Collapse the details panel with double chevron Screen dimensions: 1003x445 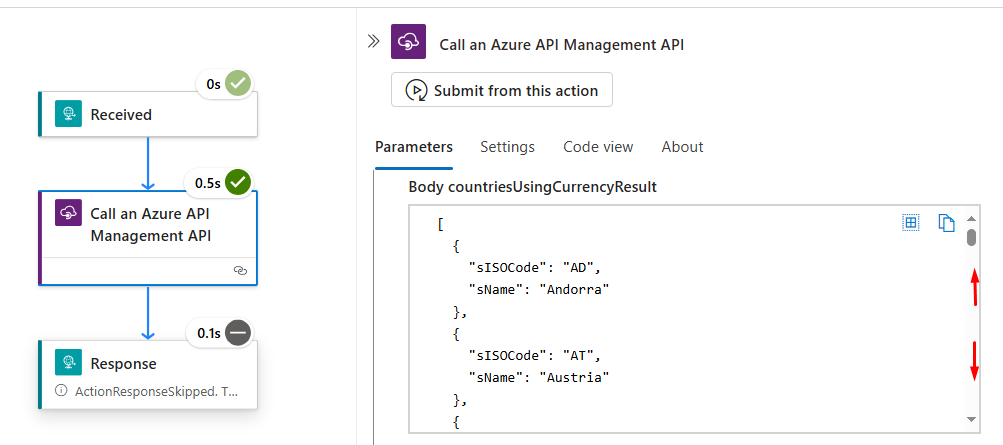373,42
